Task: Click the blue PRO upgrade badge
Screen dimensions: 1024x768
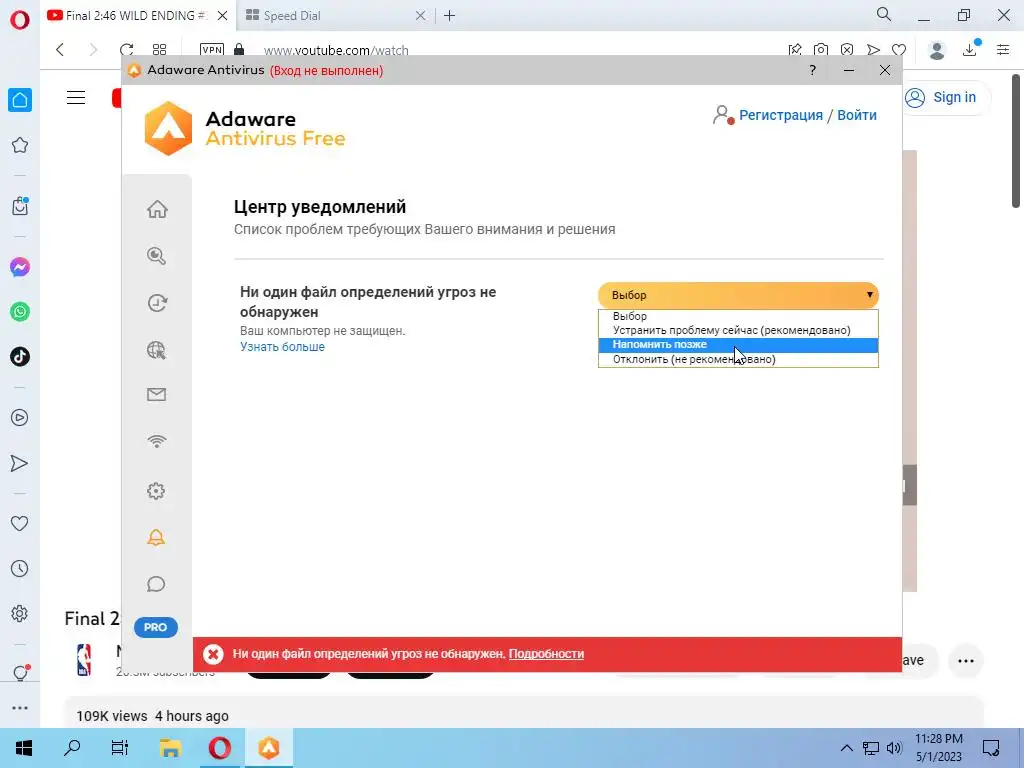Action: (155, 627)
